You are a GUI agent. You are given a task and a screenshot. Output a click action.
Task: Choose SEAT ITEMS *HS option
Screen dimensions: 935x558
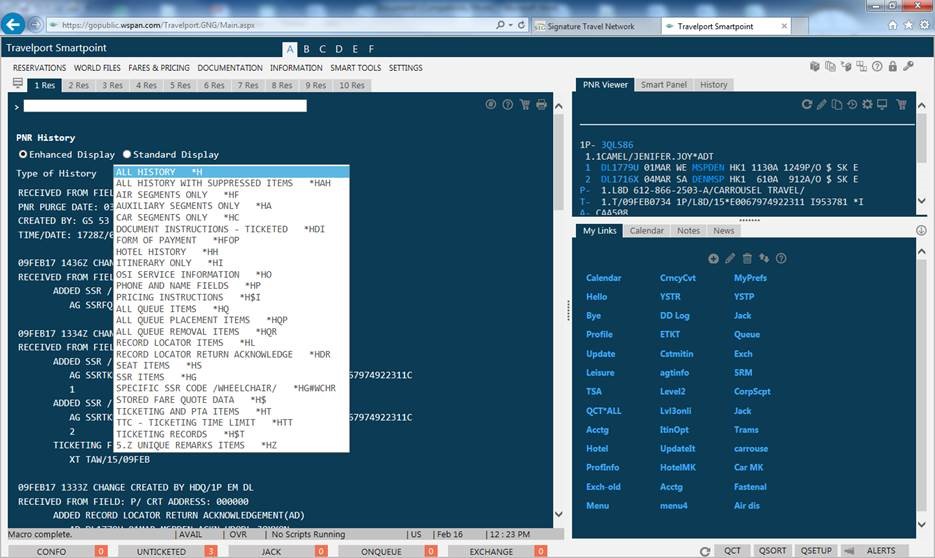(231, 365)
